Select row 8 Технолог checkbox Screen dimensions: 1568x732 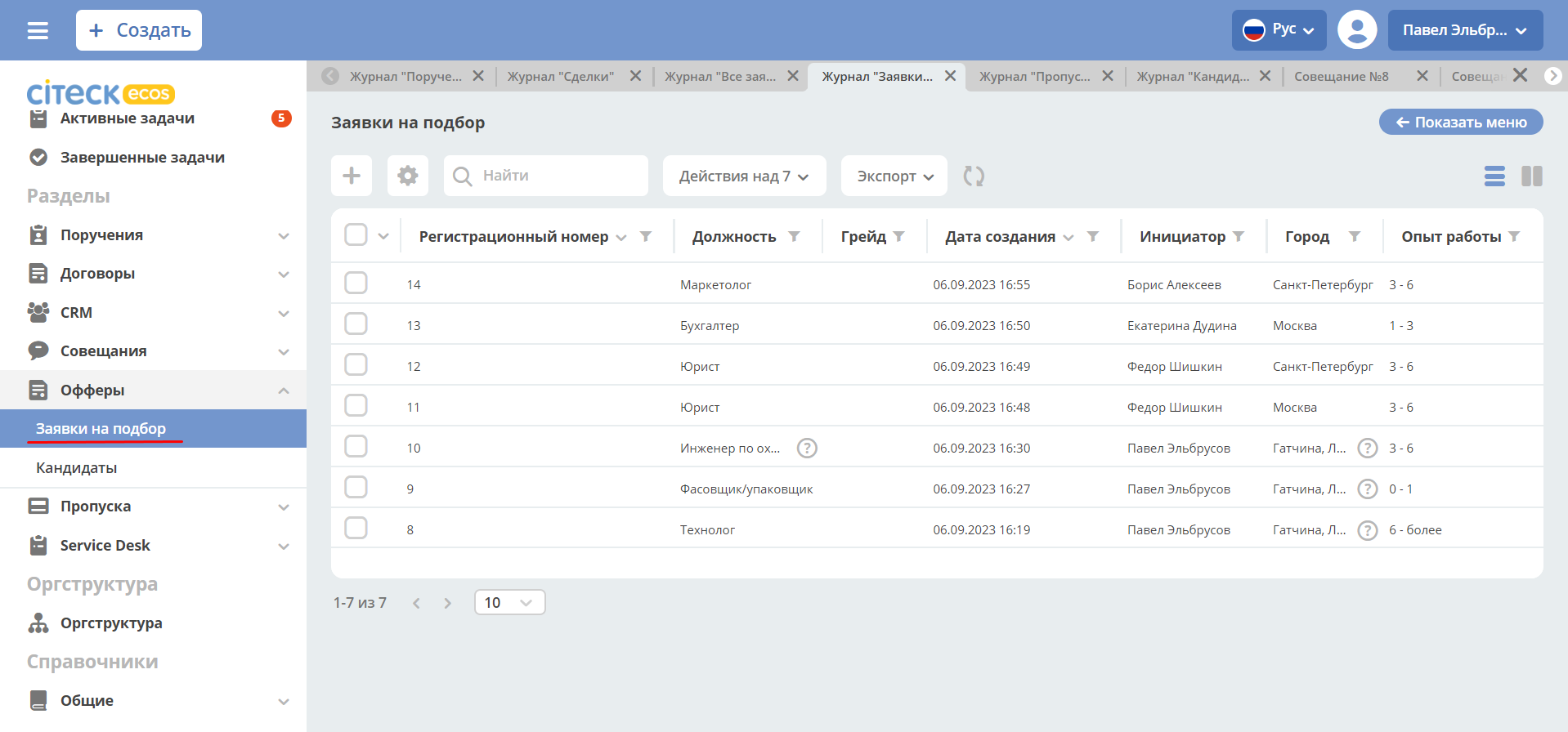(356, 528)
